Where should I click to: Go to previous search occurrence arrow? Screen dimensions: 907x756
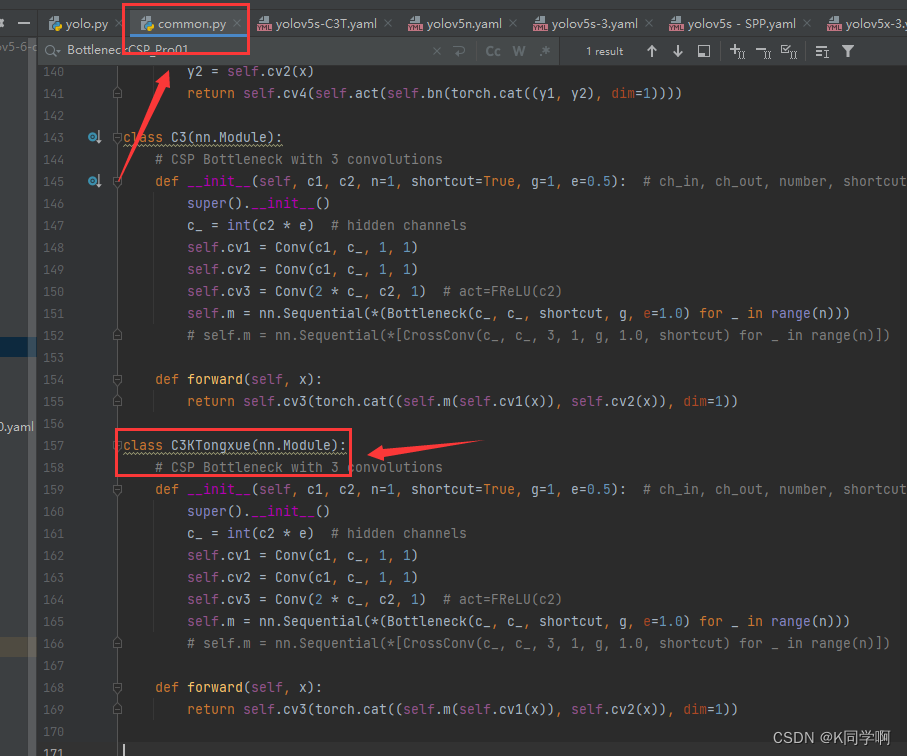coord(652,51)
